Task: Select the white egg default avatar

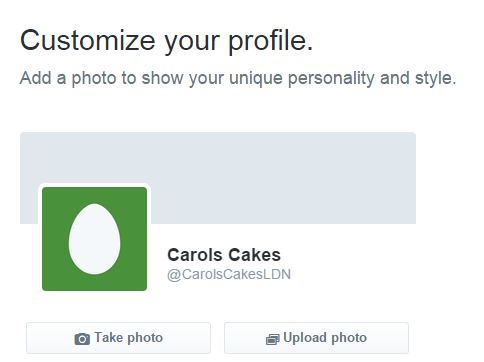Action: (95, 239)
